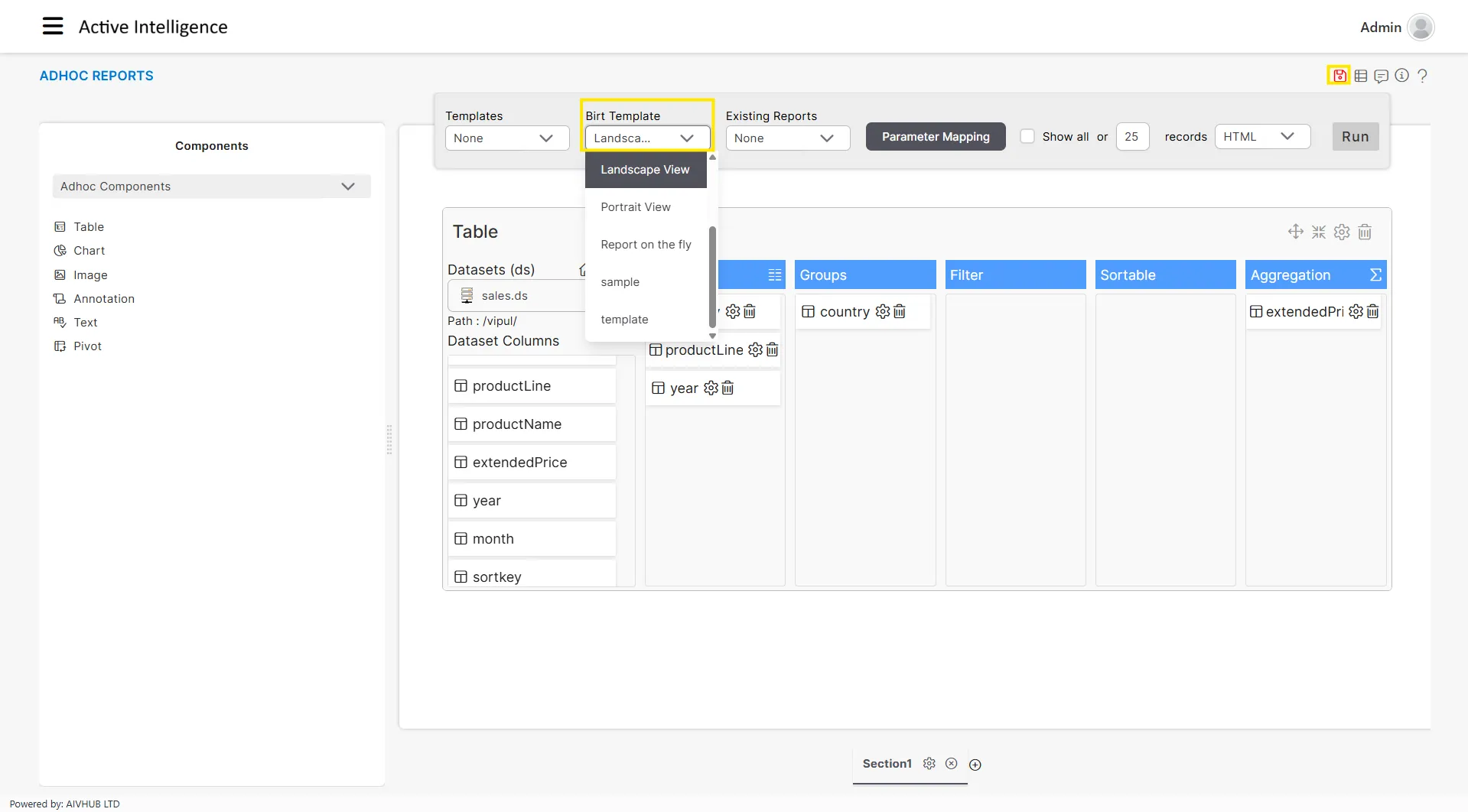Viewport: 1468px width, 812px height.
Task: Click the Parameter Mapping button
Action: point(935,137)
